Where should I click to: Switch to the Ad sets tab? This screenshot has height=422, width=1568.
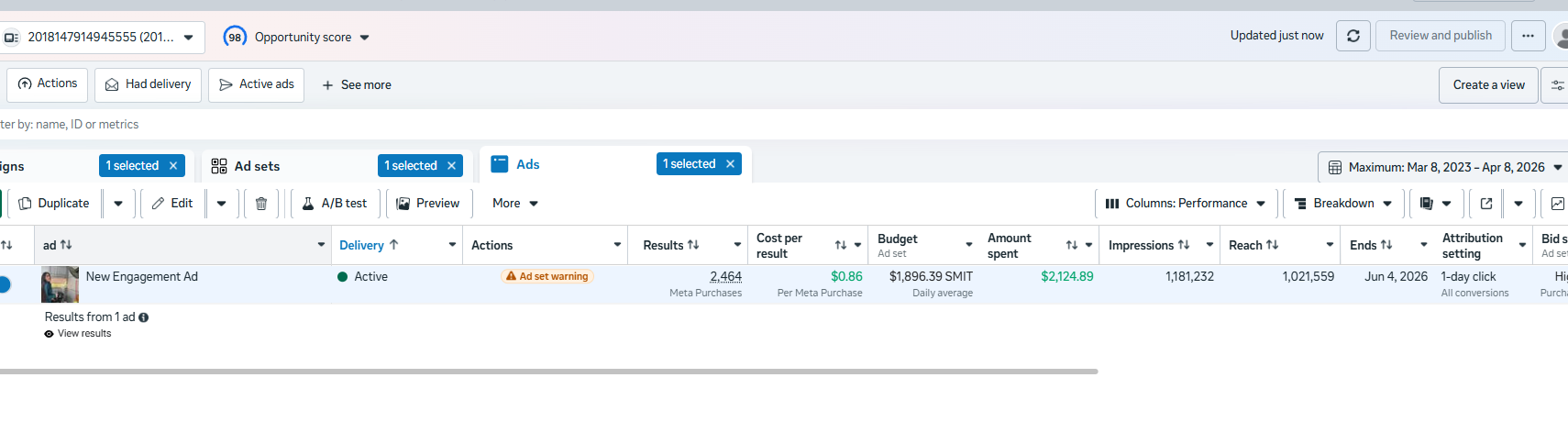(x=256, y=166)
